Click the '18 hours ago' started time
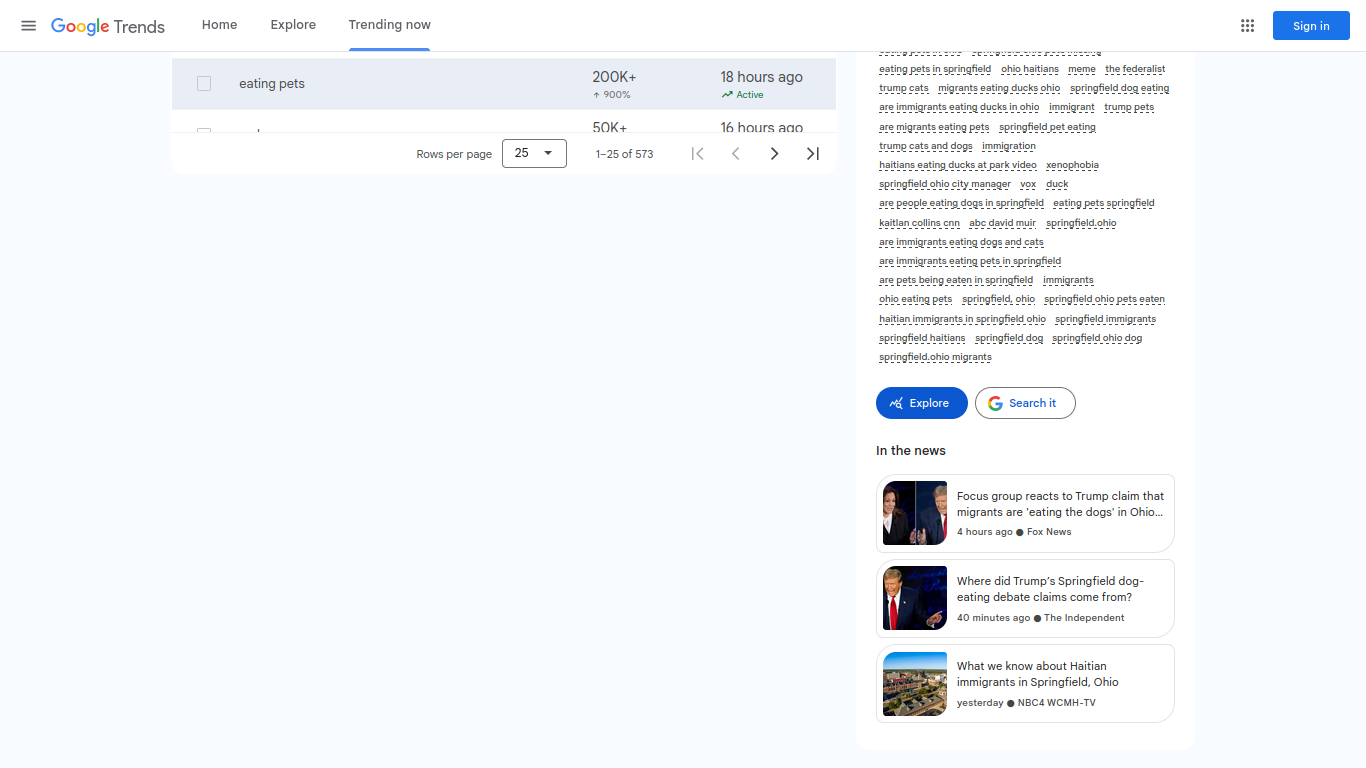This screenshot has width=1366, height=768. (x=762, y=77)
